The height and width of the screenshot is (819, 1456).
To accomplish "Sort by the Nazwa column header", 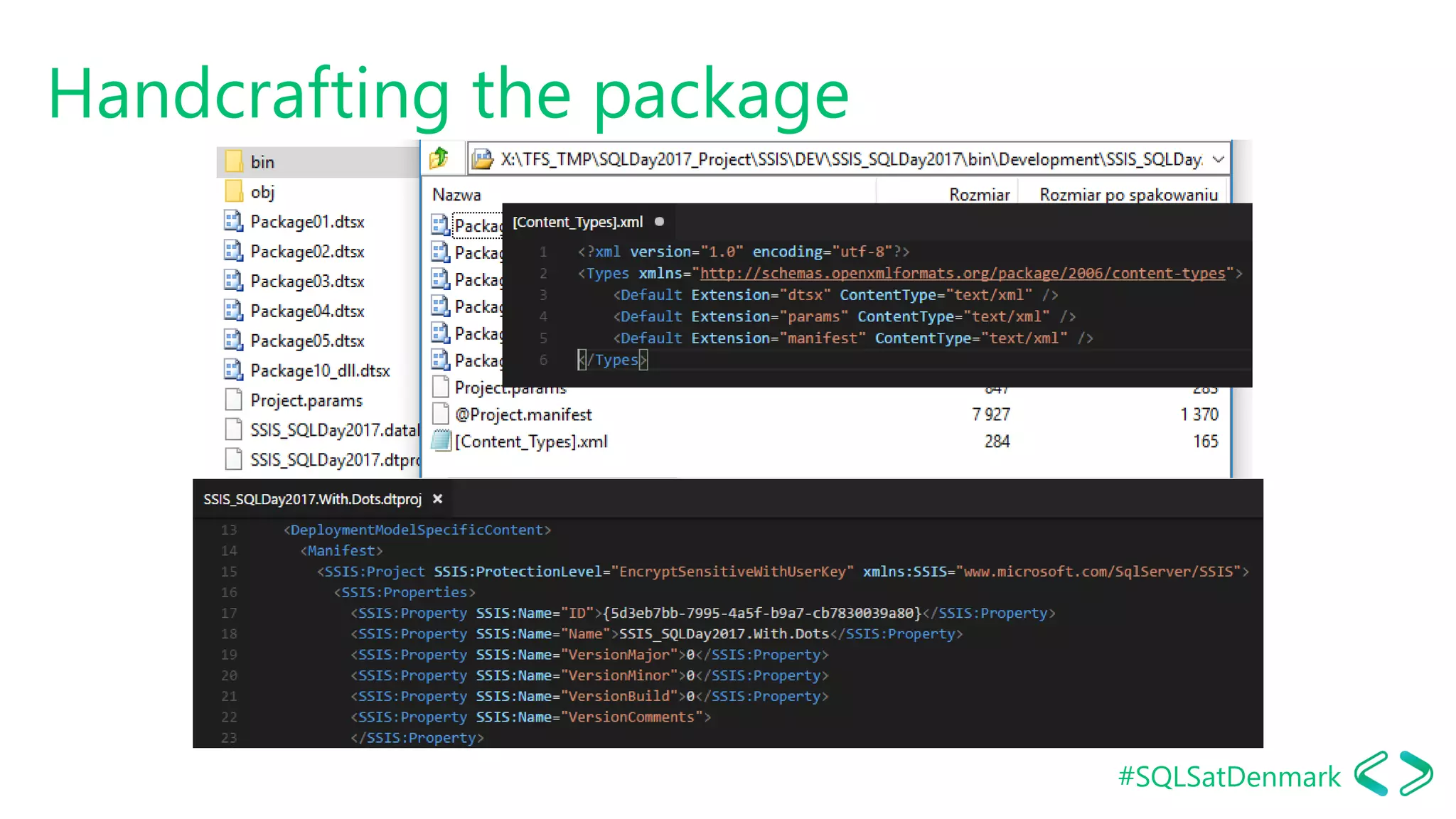I will [x=456, y=195].
